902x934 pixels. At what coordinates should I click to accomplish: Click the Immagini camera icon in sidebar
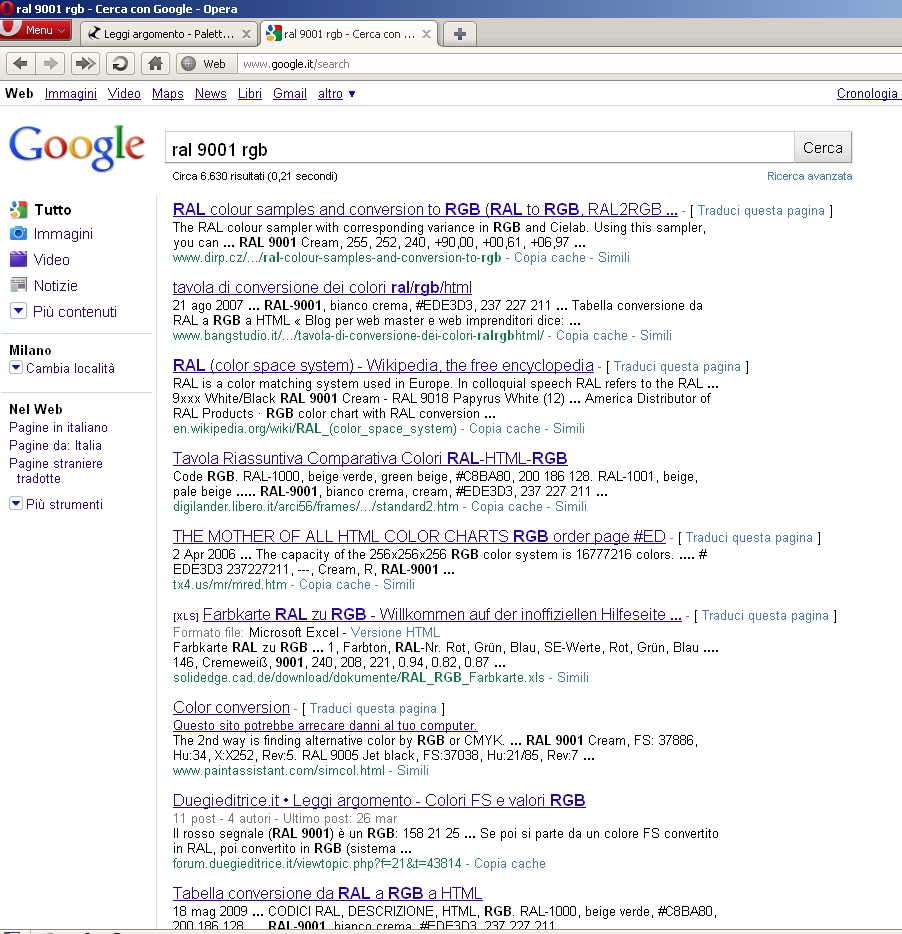pyautogui.click(x=18, y=234)
